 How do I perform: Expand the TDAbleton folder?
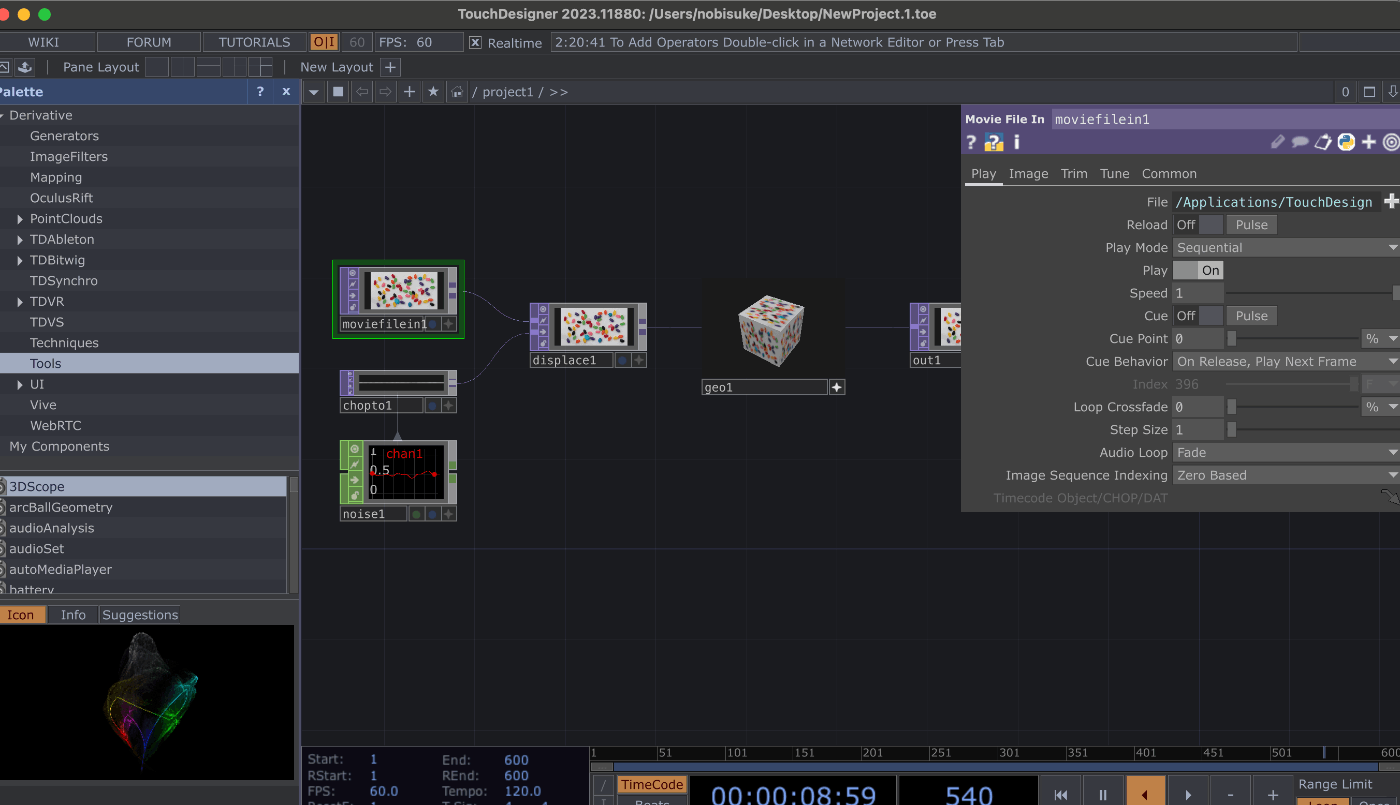tap(19, 239)
